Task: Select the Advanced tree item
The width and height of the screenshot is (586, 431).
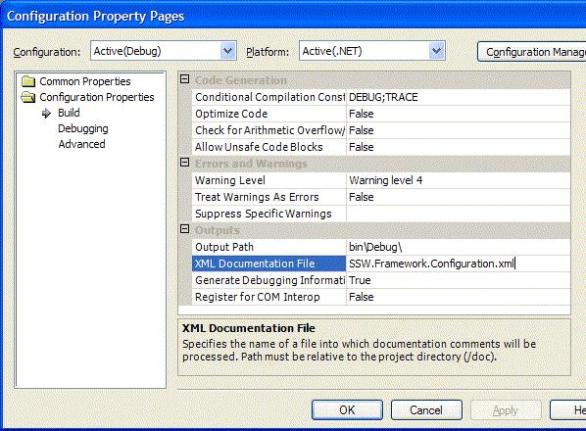Action: [81, 144]
